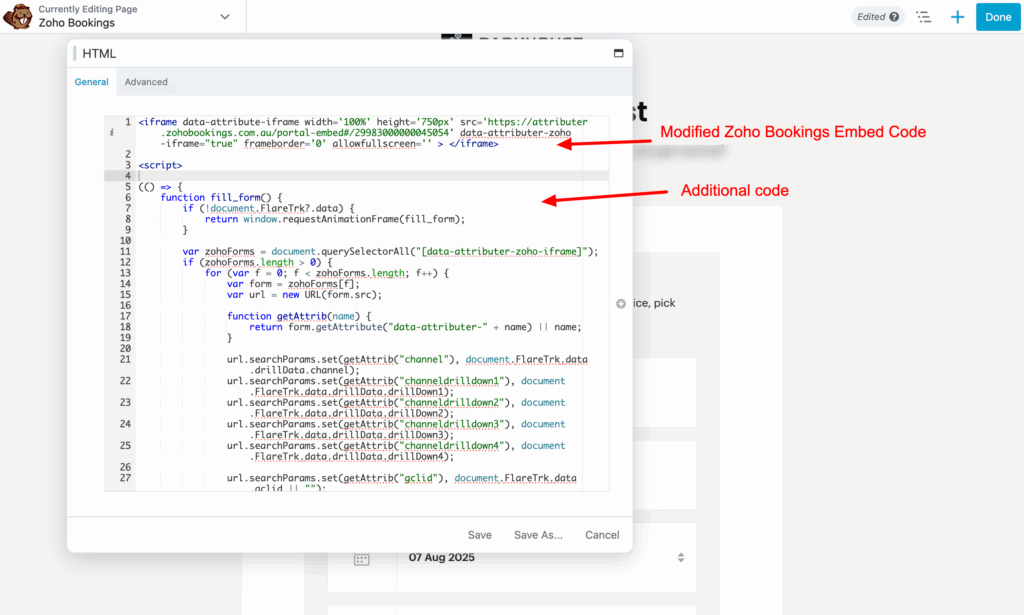Image resolution: width=1024 pixels, height=615 pixels.
Task: Click the plus icon to add content
Action: point(957,17)
